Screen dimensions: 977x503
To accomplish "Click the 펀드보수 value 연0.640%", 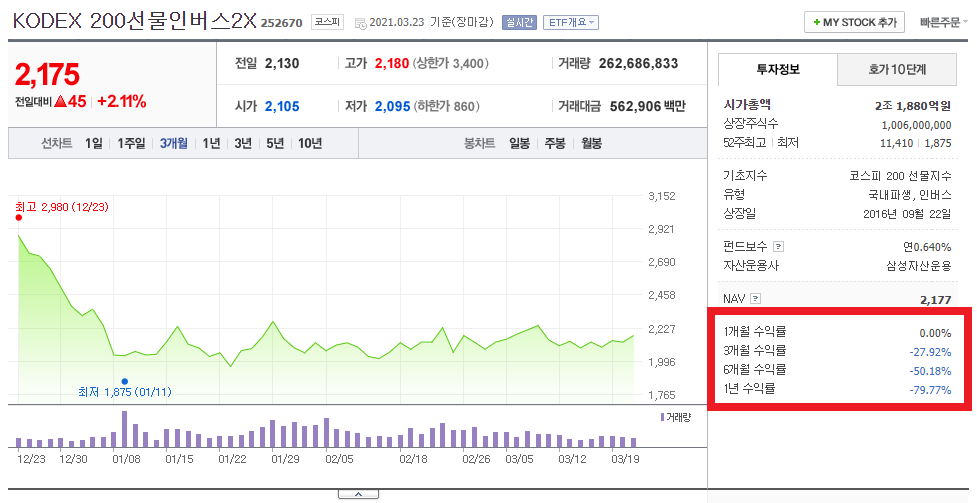I will [x=927, y=247].
